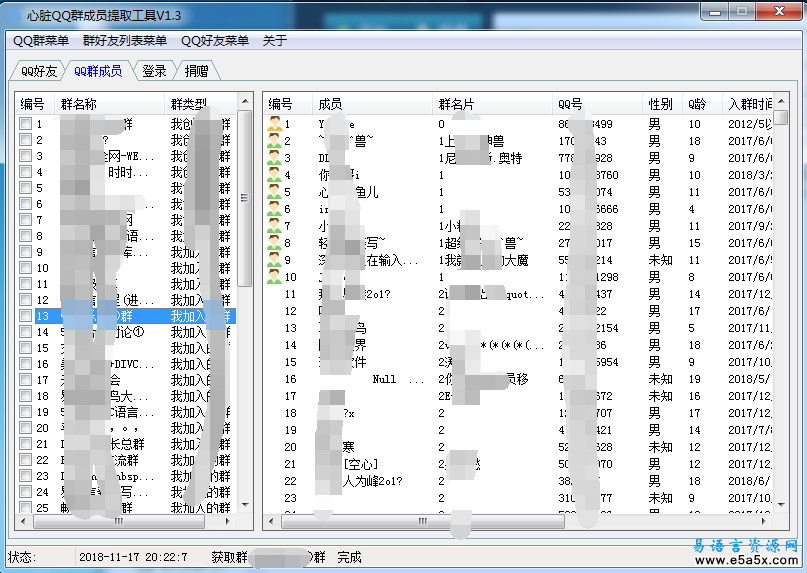Sort member list by QQ号 column header
This screenshot has width=807, height=573.
597,104
